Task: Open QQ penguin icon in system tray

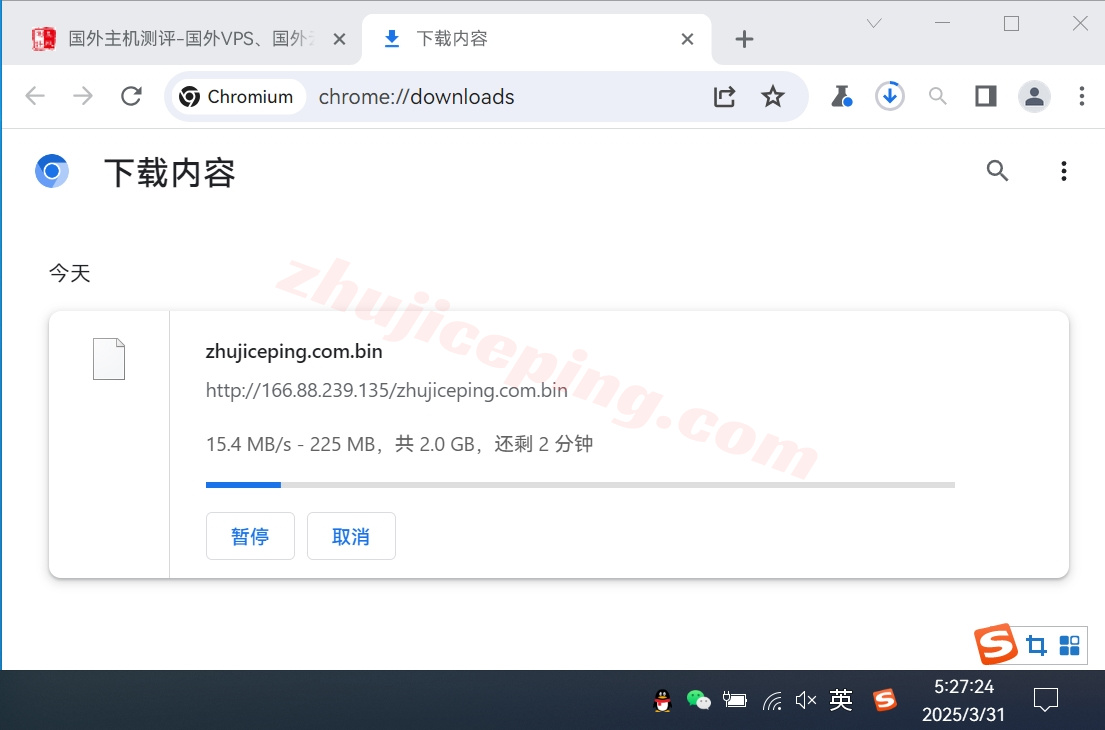Action: (662, 700)
